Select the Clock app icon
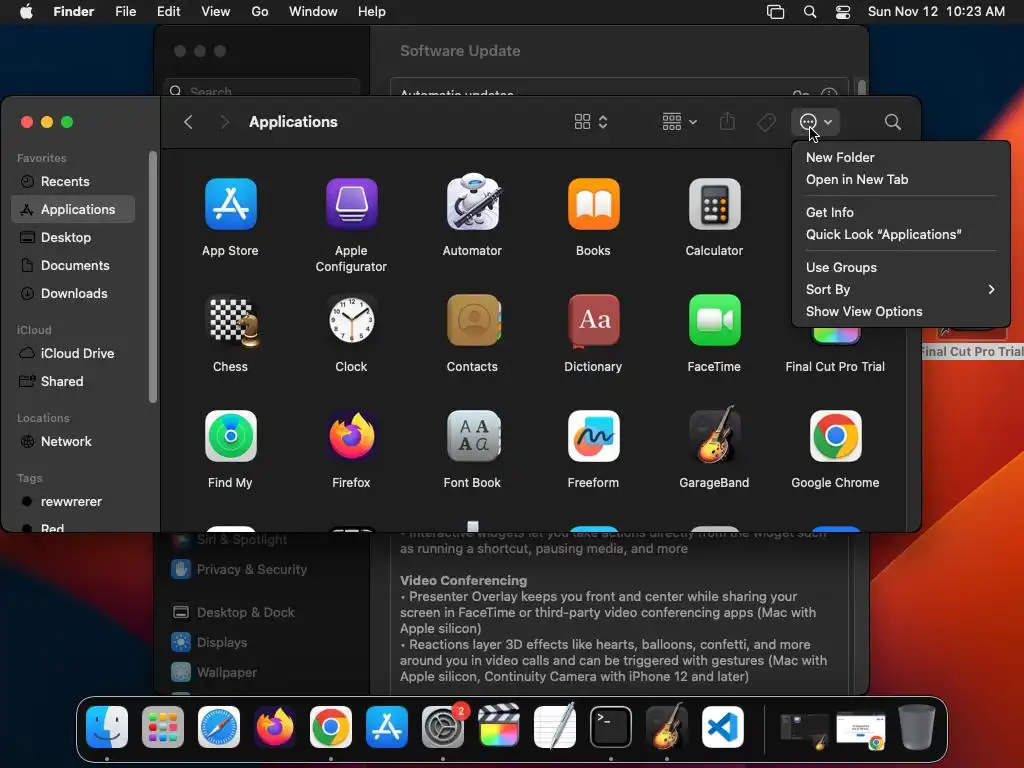The image size is (1024, 768). pyautogui.click(x=351, y=321)
